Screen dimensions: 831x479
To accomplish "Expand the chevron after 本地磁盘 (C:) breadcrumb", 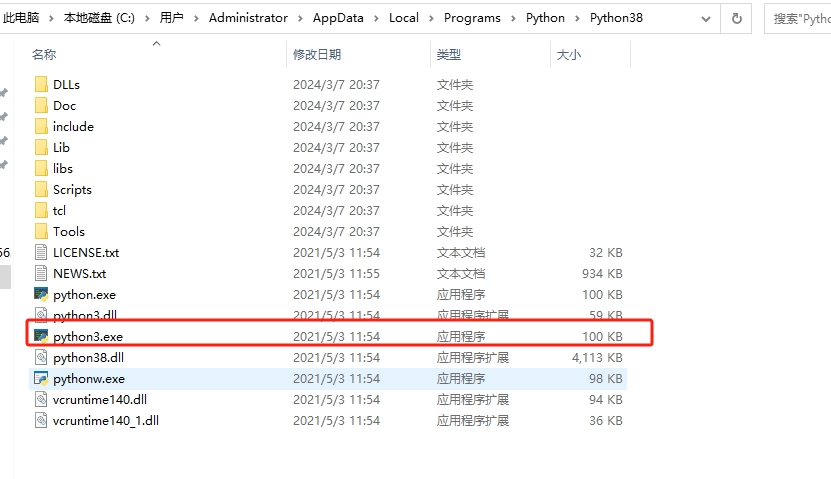I will coord(147,19).
